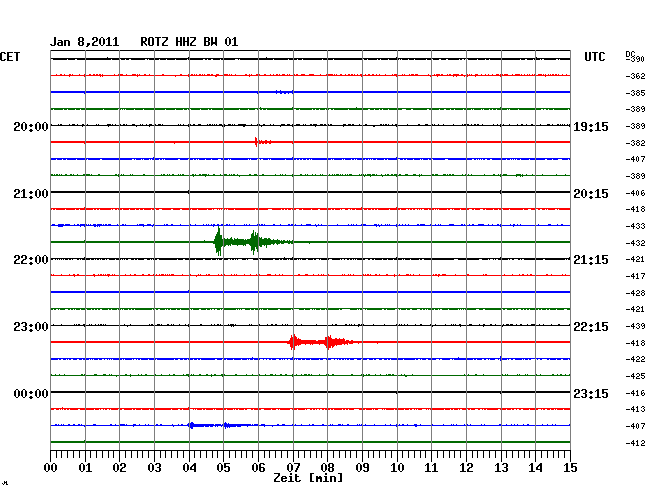Select the "21:00" CET time label

(x=31, y=194)
